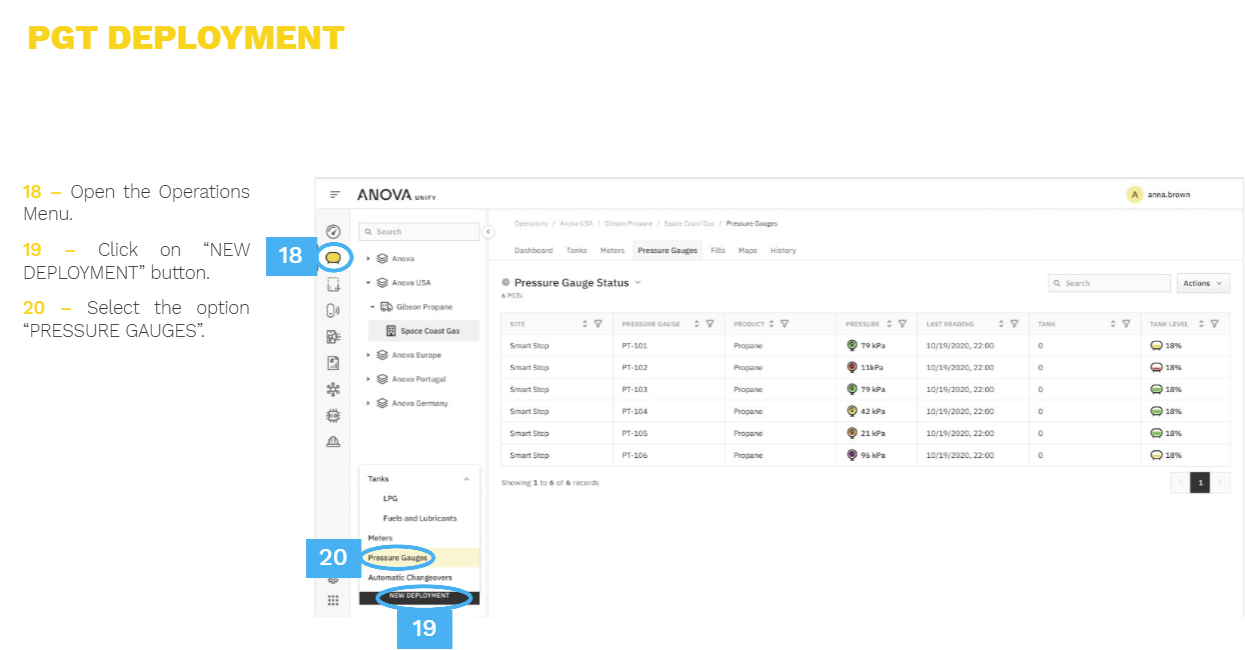
Task: Sort the Pressure Gauge column
Action: point(696,324)
